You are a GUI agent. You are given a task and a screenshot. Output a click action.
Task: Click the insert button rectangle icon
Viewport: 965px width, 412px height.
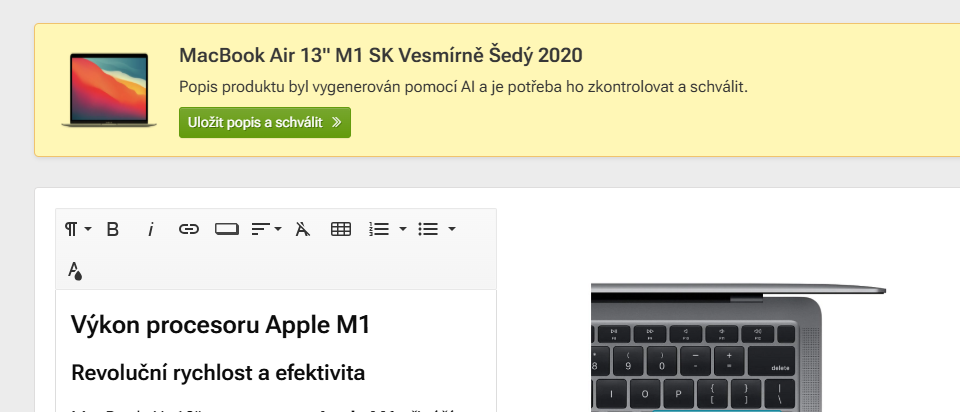[x=227, y=229]
